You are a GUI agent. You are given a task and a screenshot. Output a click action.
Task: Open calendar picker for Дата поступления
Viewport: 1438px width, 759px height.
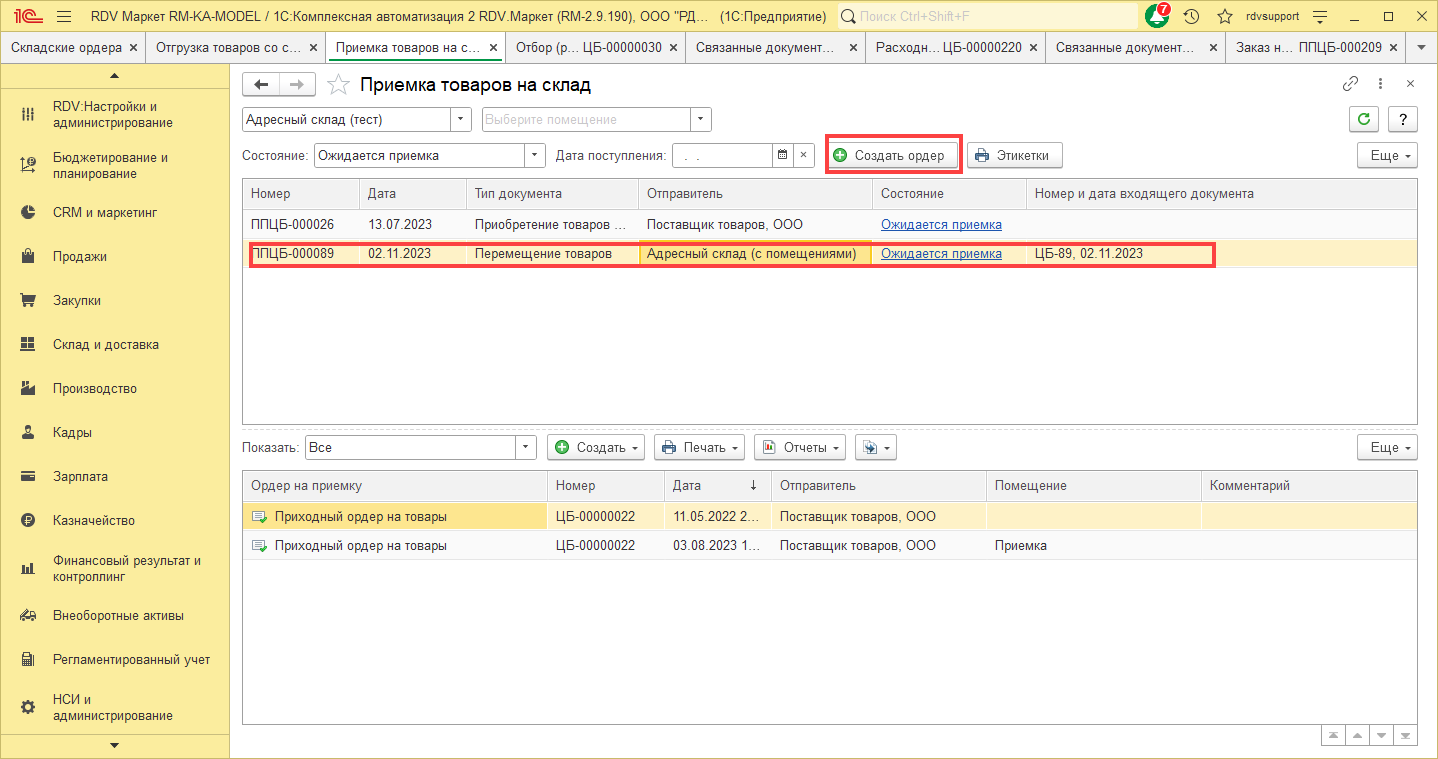[783, 155]
